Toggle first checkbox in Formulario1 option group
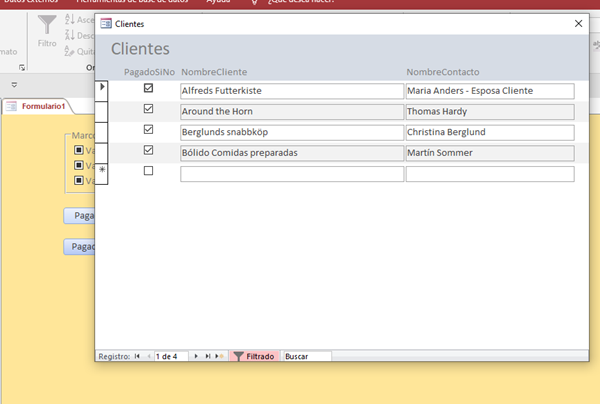The width and height of the screenshot is (600, 404). 79,150
